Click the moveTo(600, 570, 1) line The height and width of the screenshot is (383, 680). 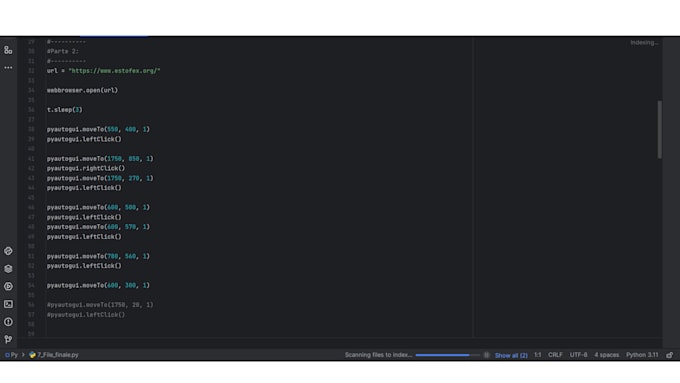98,227
